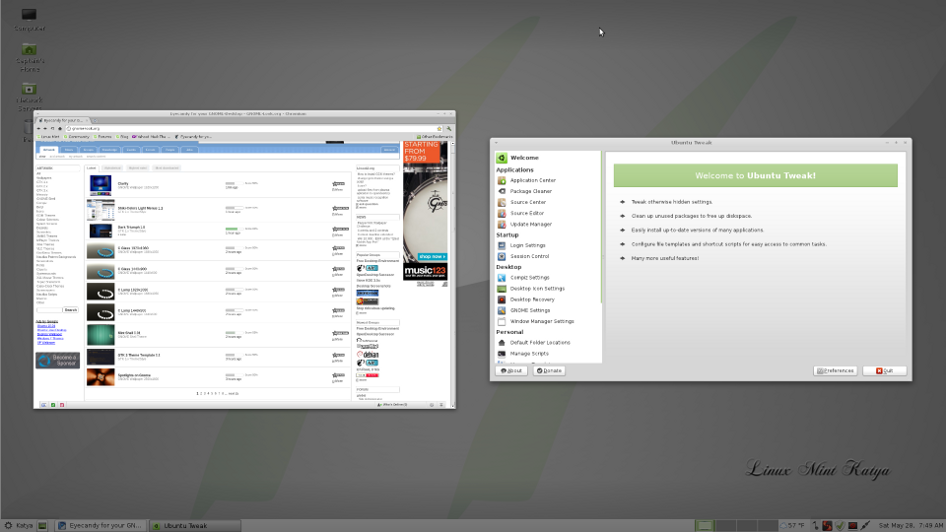The image size is (946, 532).
Task: Select the Eyecandy browser tab in Chromium
Action: [63, 121]
